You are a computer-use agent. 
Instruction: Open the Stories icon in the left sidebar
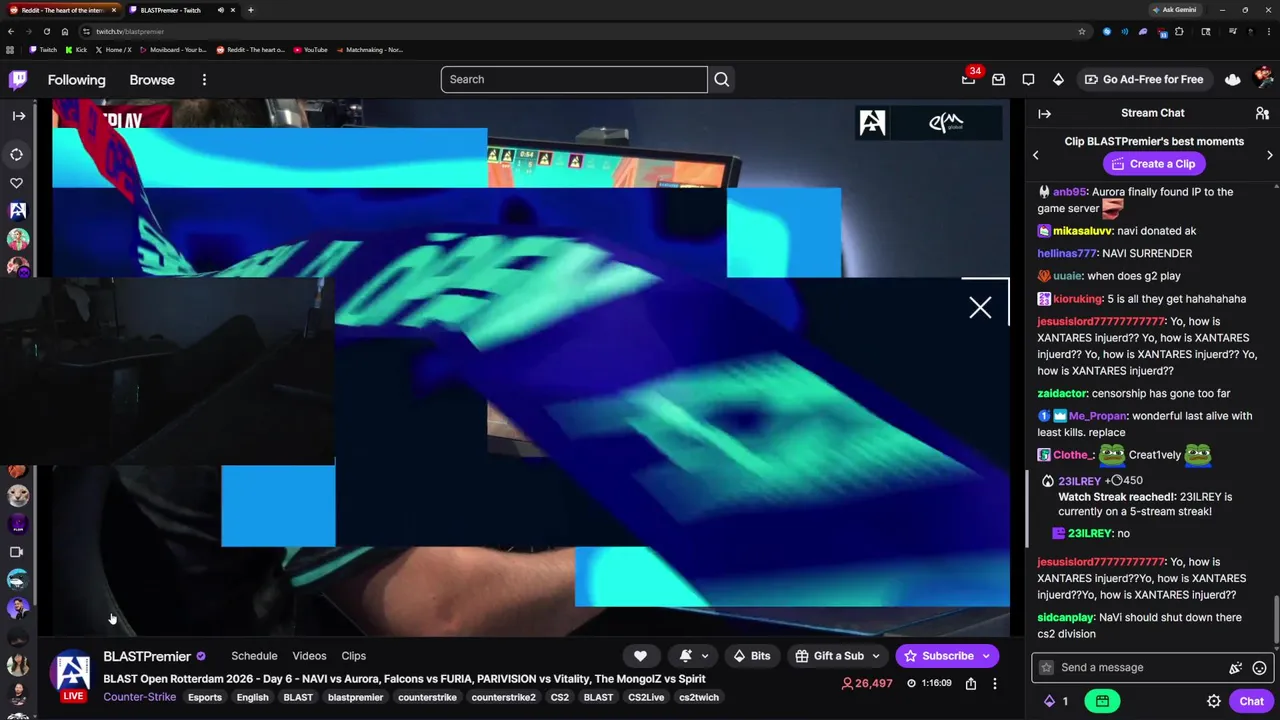pos(17,155)
